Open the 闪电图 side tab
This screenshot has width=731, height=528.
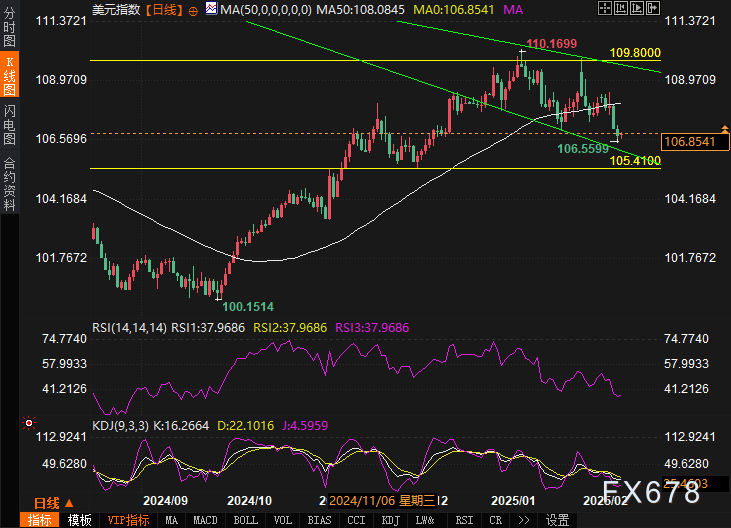tap(9, 123)
